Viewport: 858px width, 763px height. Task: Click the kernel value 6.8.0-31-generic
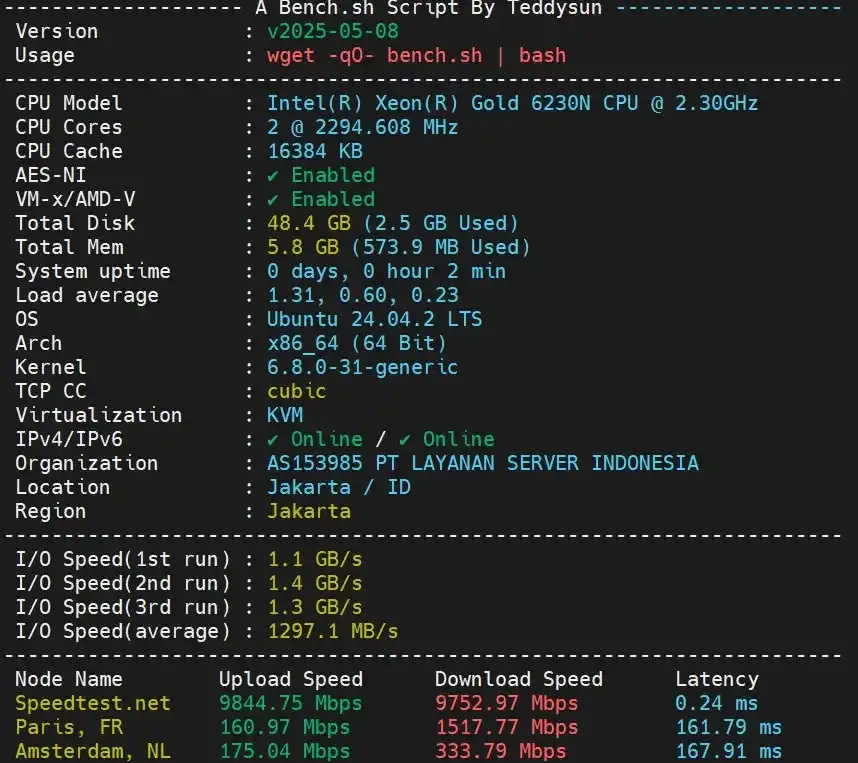click(x=362, y=367)
